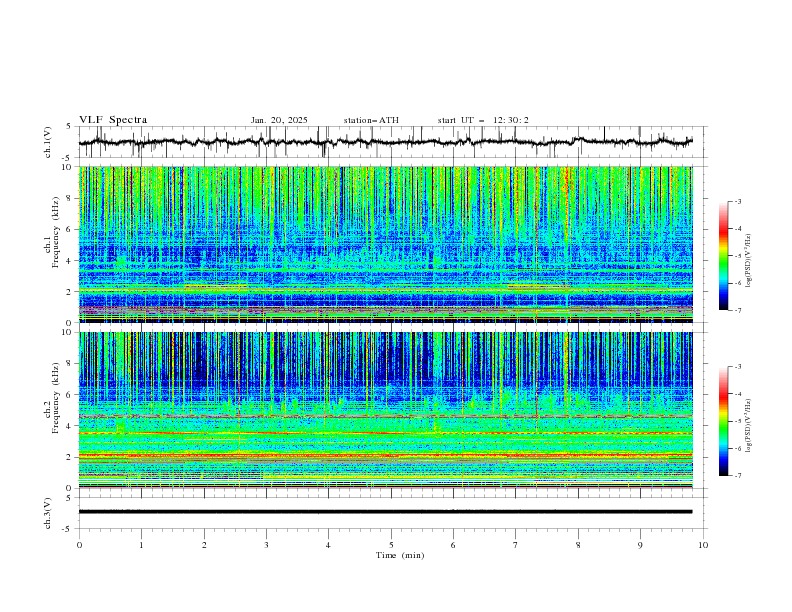Click the "start UT = 12:30:2" label
792x612 pixels.
[x=483, y=120]
